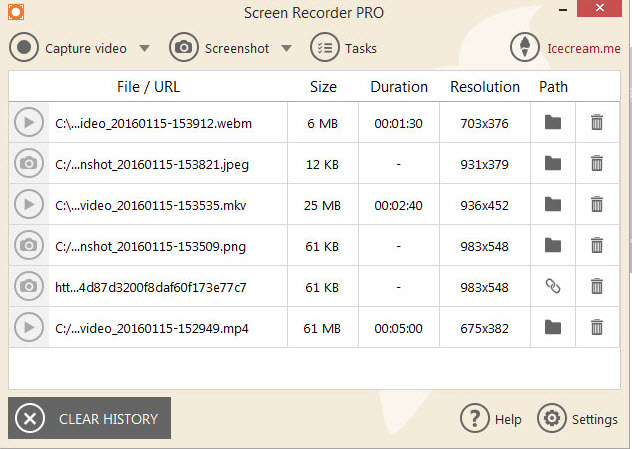Click the Duration column header
This screenshot has width=632, height=449.
point(399,87)
